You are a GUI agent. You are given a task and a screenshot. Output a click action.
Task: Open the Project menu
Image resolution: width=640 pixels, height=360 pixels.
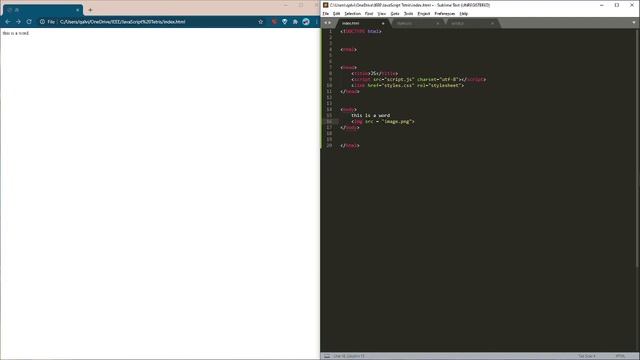[x=424, y=13]
